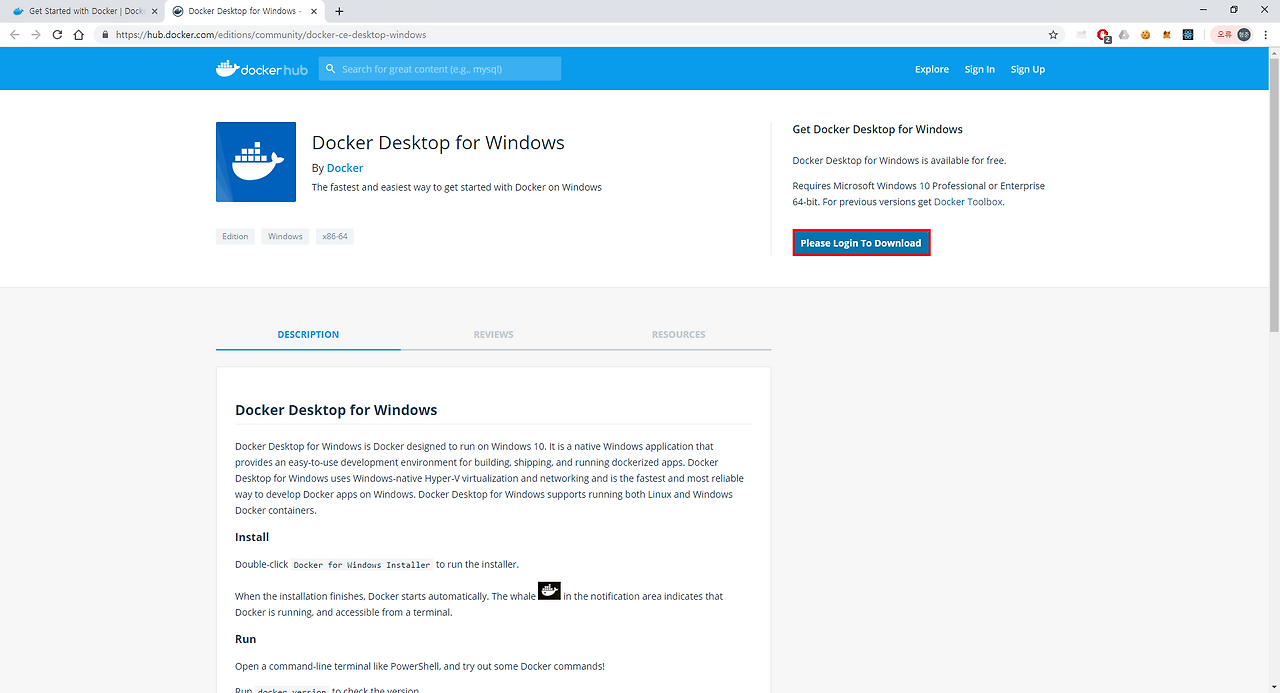This screenshot has height=693, width=1280.
Task: Click the Sign Up link in the navbar
Action: point(1027,68)
